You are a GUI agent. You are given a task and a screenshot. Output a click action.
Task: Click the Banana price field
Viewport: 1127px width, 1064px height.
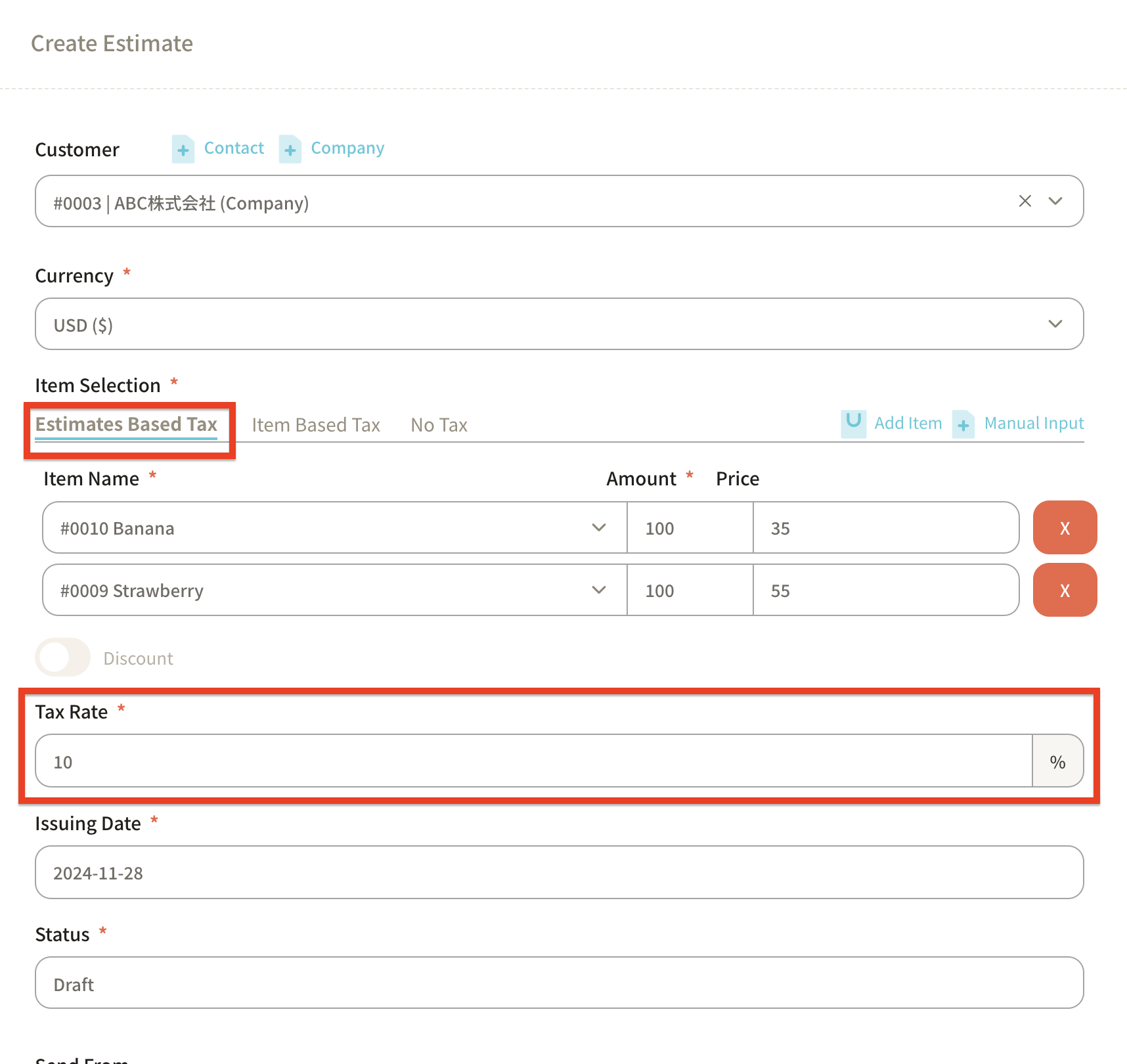click(885, 528)
